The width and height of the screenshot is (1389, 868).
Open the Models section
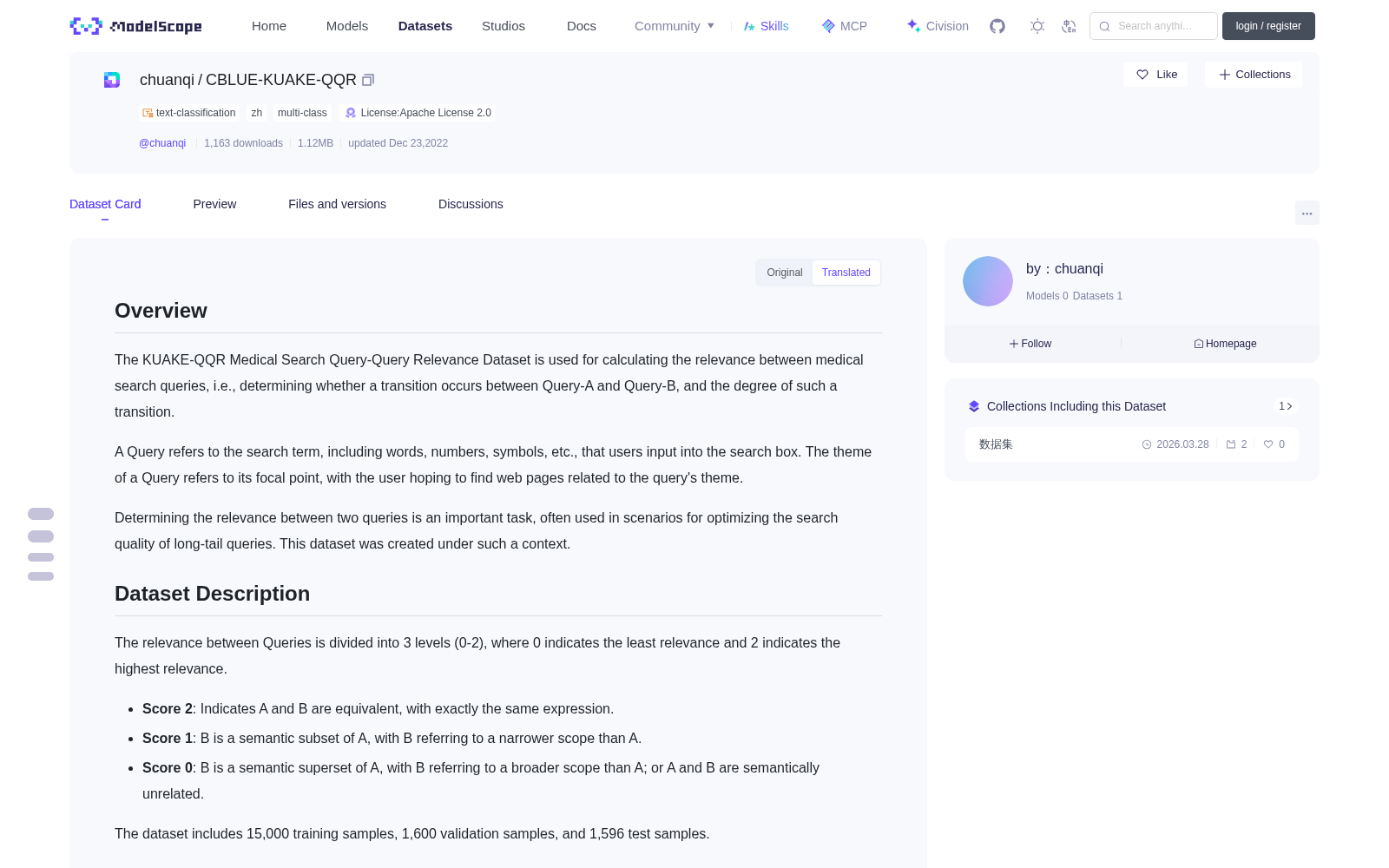point(347,26)
